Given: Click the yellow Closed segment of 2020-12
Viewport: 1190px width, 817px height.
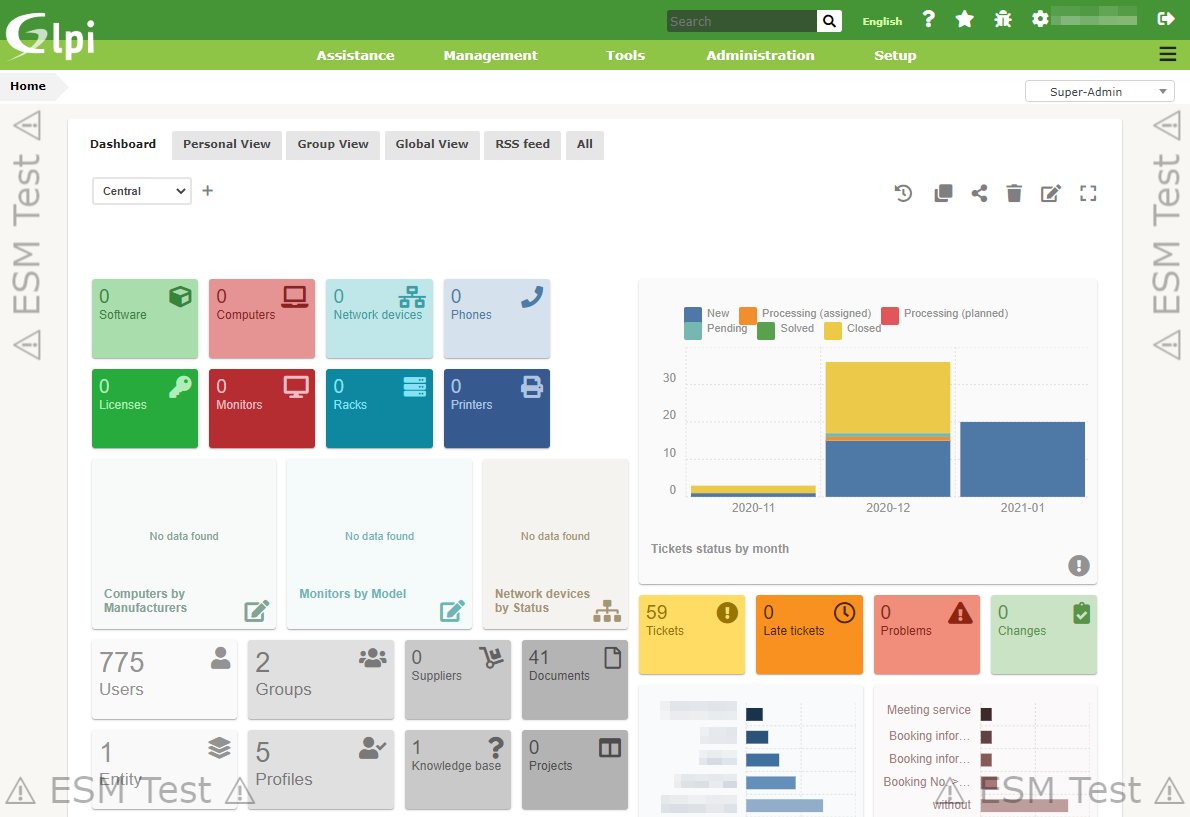Looking at the screenshot, I should coord(888,398).
